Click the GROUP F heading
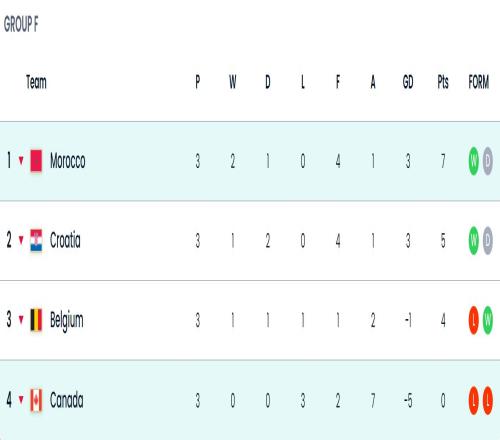This screenshot has height=440, width=500. tap(21, 24)
